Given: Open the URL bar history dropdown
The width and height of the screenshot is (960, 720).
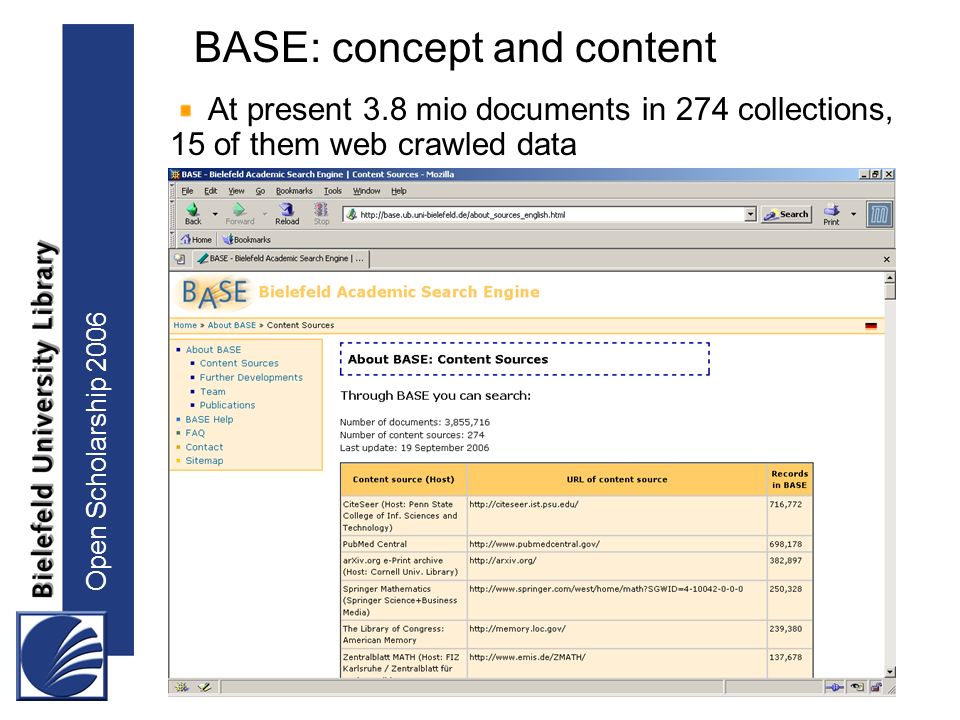Looking at the screenshot, I should [750, 214].
